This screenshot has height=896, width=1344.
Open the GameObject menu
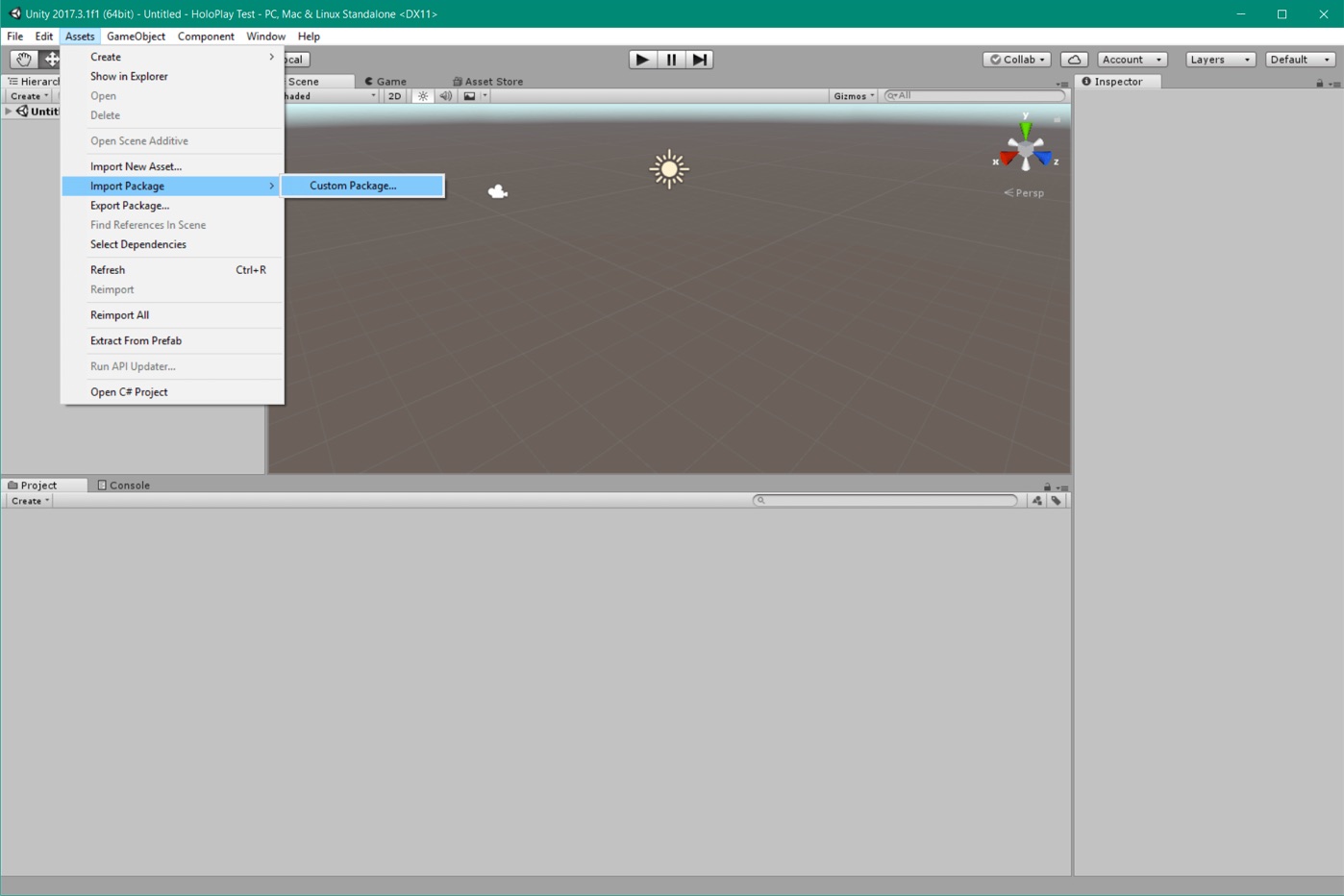pos(136,37)
